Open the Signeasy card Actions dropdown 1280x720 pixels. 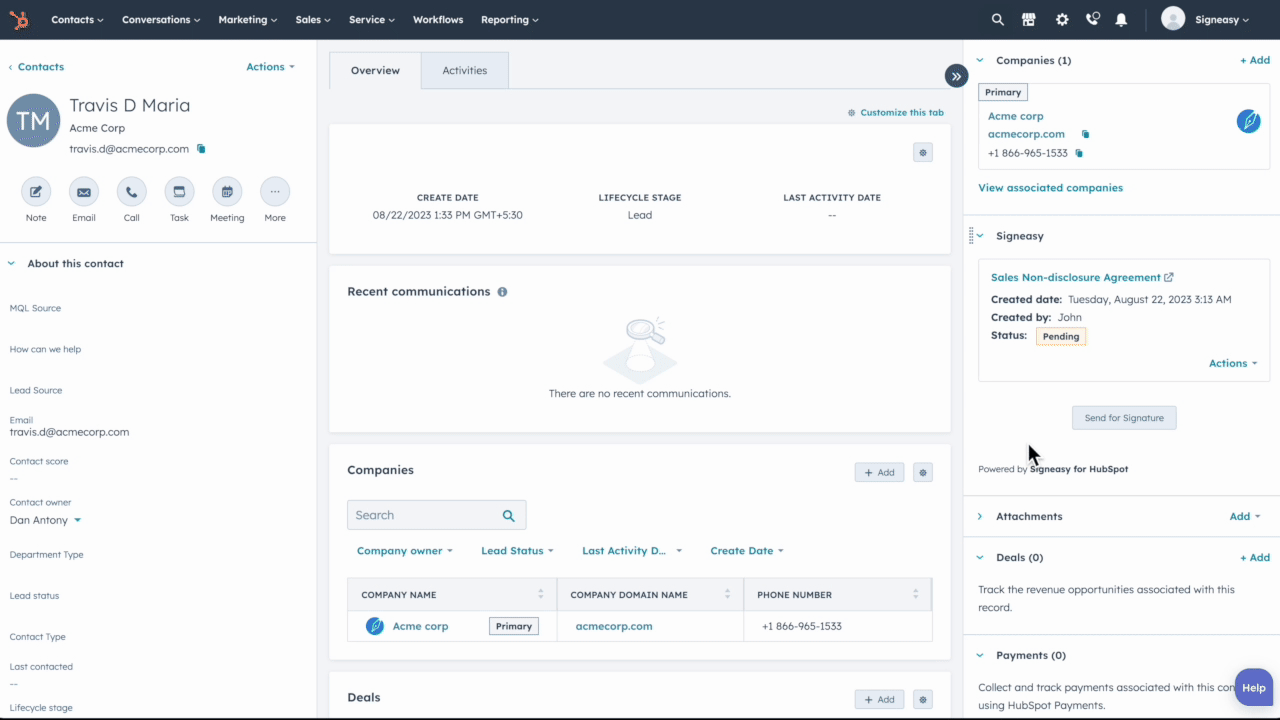1233,364
